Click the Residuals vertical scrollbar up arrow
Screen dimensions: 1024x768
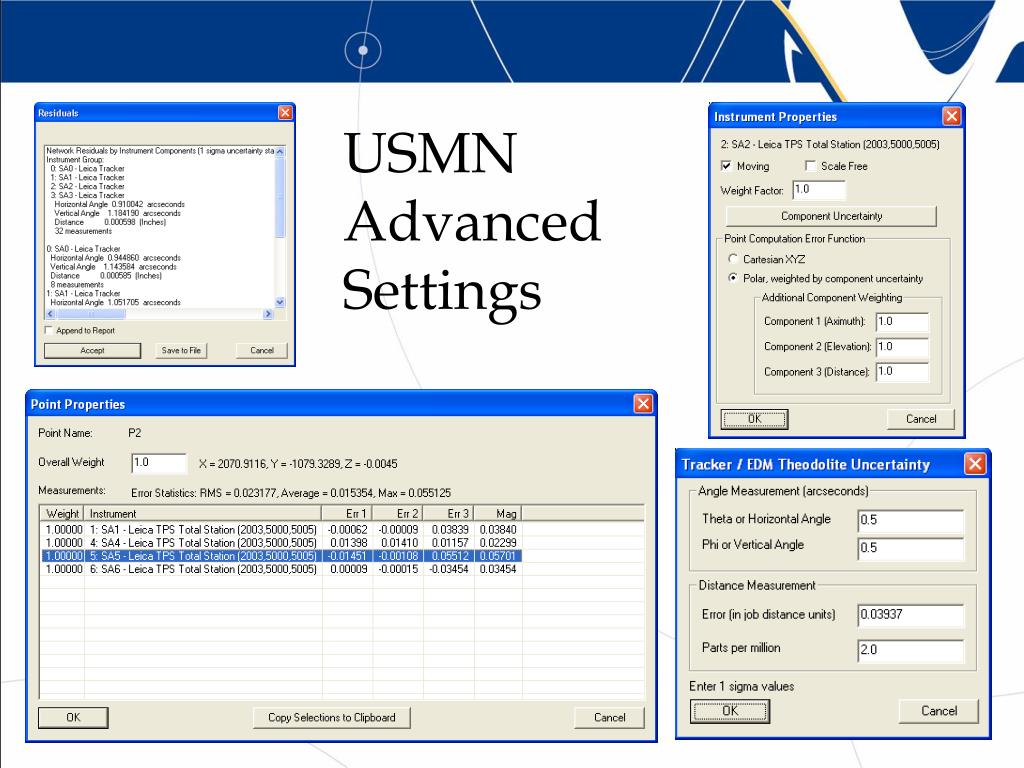click(280, 152)
